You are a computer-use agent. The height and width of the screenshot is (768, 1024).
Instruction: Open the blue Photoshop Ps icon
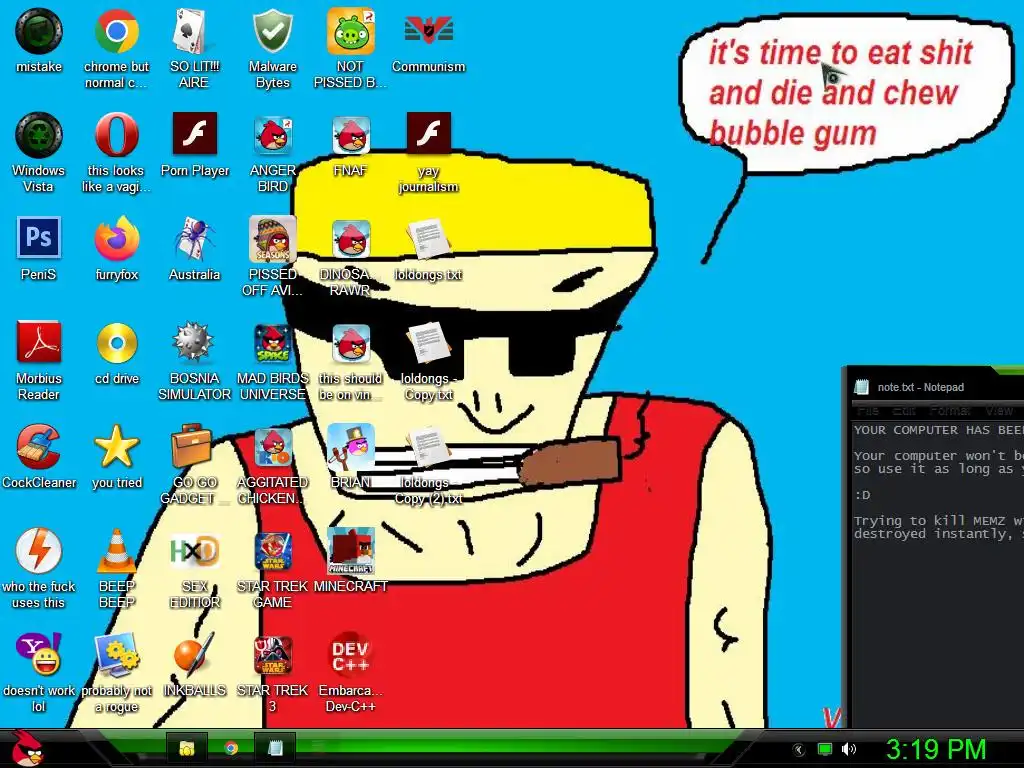point(39,238)
